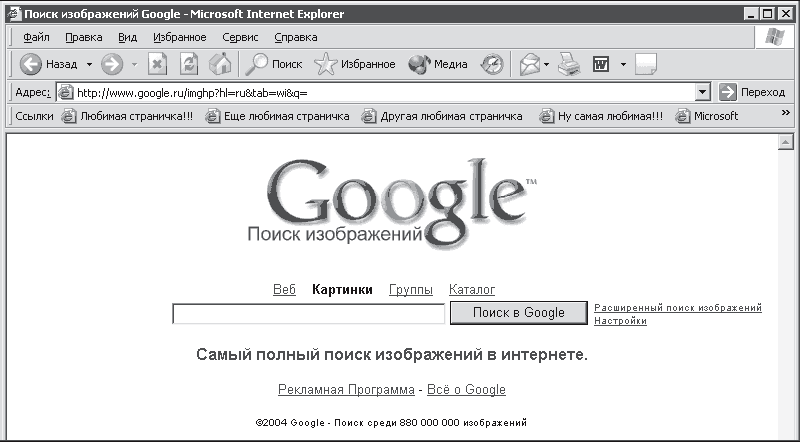The width and height of the screenshot is (800, 442).
Task: Open the Сервис menu
Action: (x=240, y=37)
